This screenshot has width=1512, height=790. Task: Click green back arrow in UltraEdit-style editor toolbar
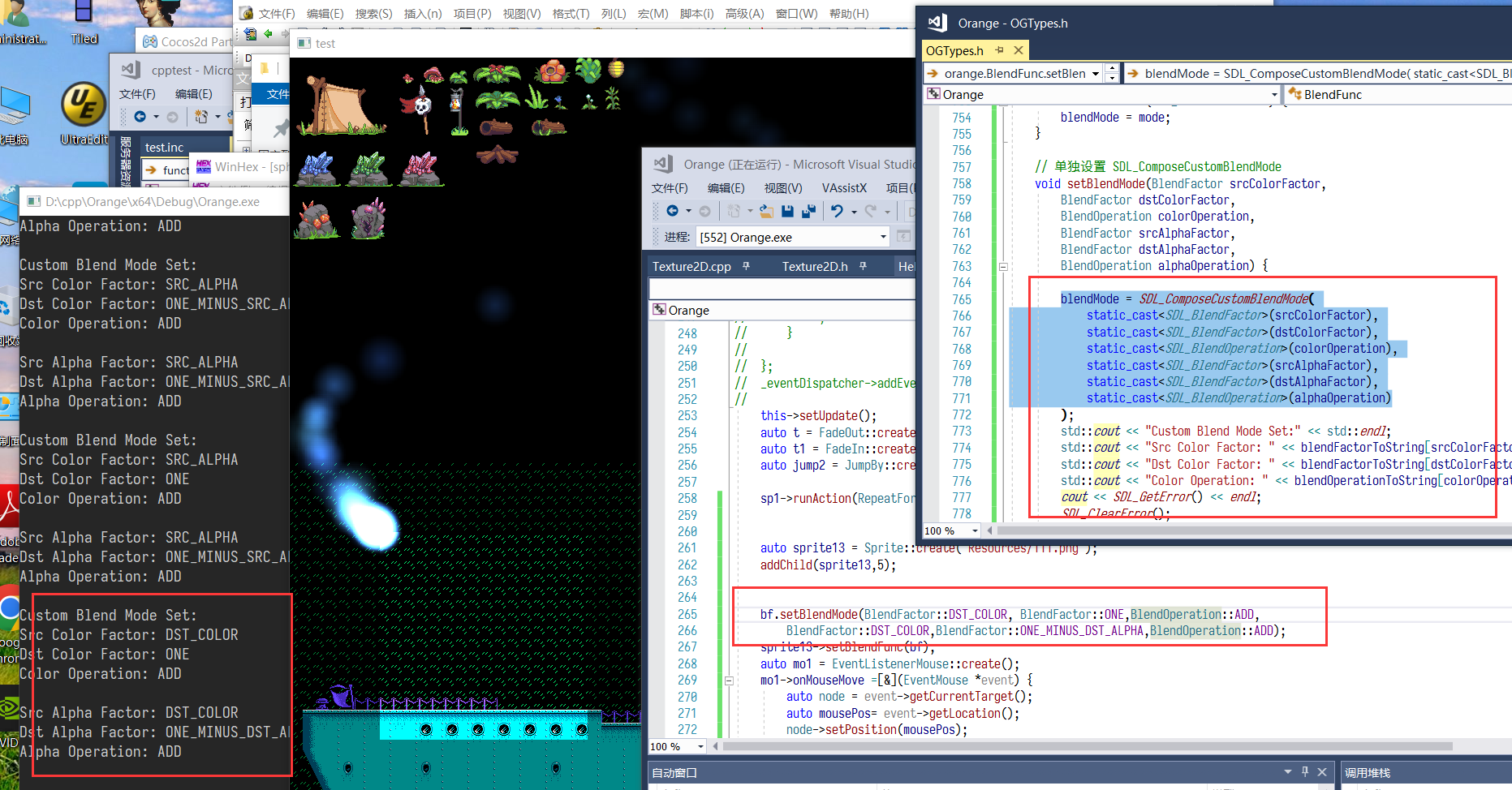click(268, 34)
